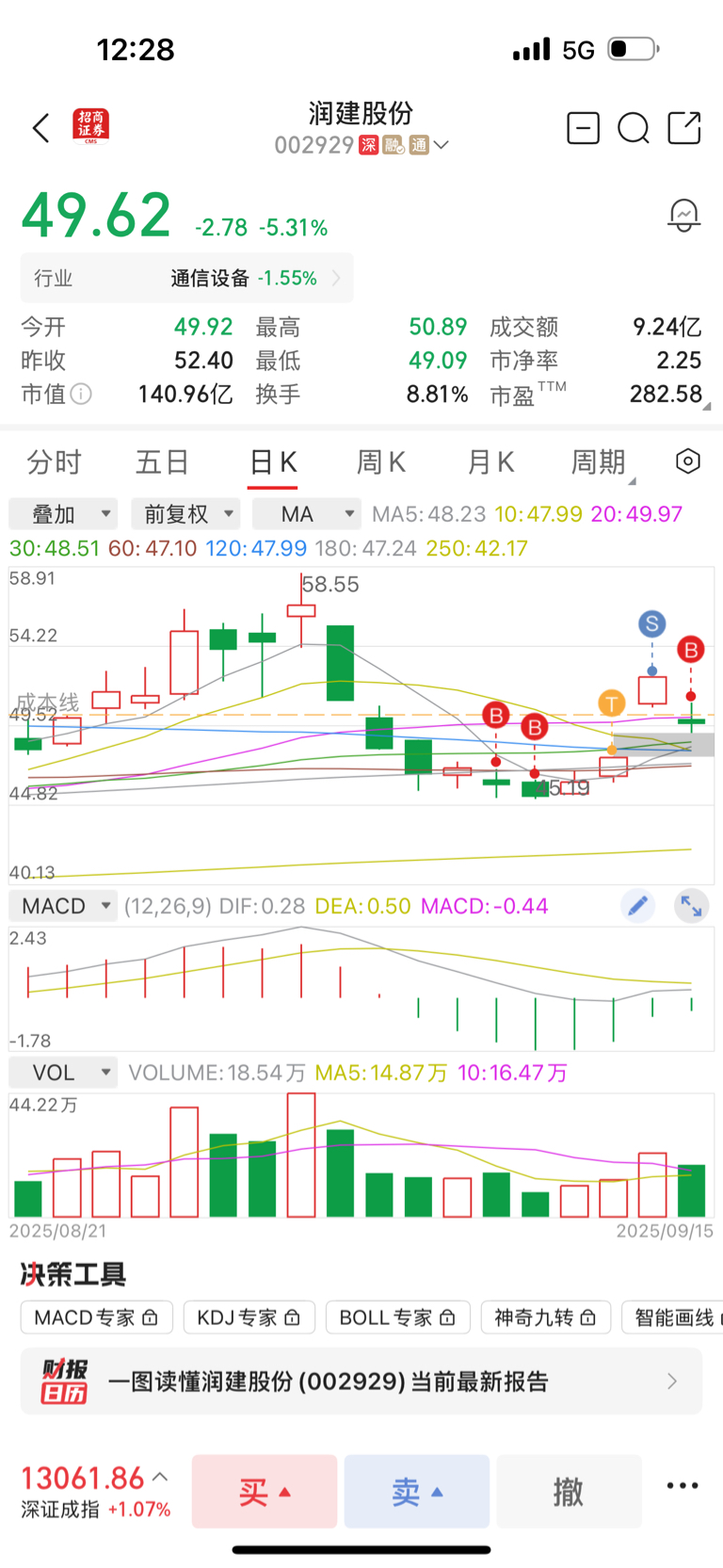Tap the 润建股份 stock title
Viewport: 723px width, 1568px height.
click(x=361, y=114)
